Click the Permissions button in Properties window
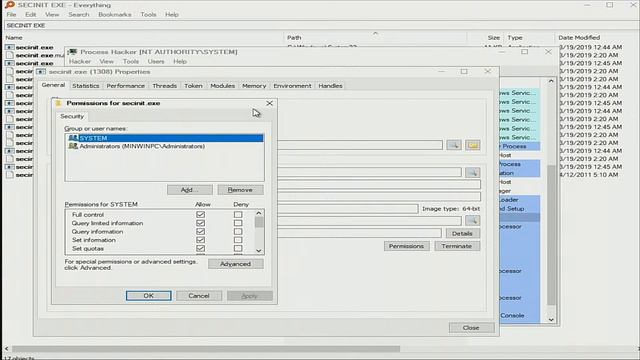Viewport: 640px width, 360px height. click(406, 246)
